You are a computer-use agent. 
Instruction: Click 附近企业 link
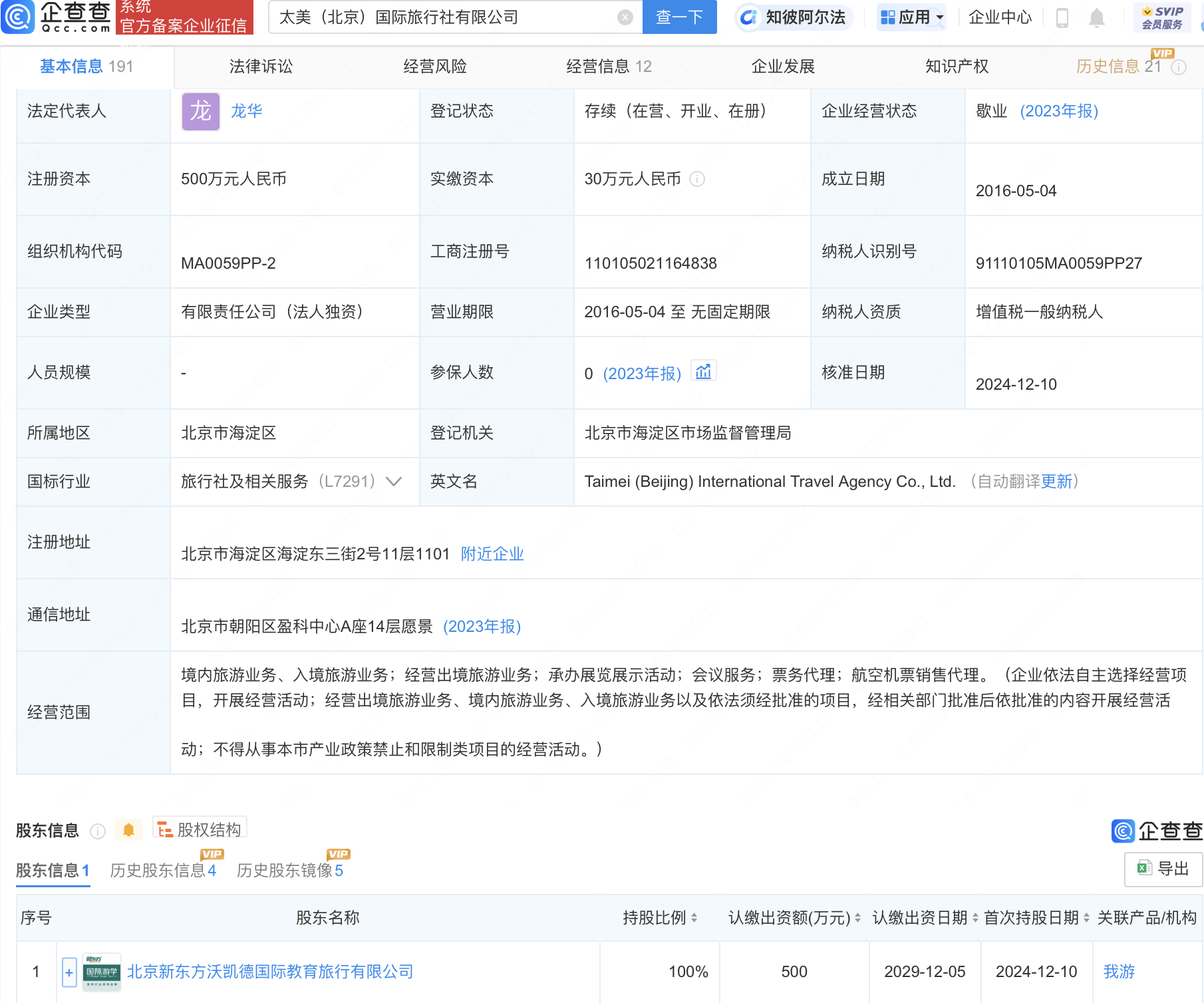click(492, 554)
